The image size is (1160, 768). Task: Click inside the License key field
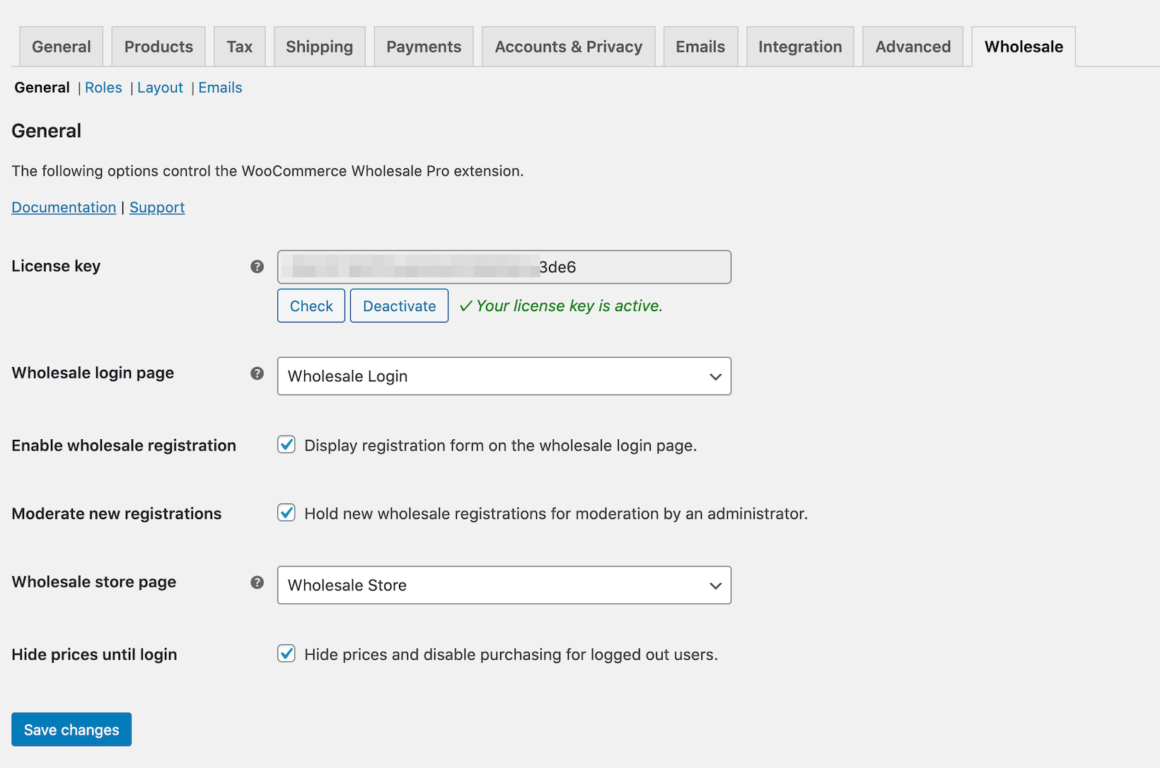tap(504, 267)
